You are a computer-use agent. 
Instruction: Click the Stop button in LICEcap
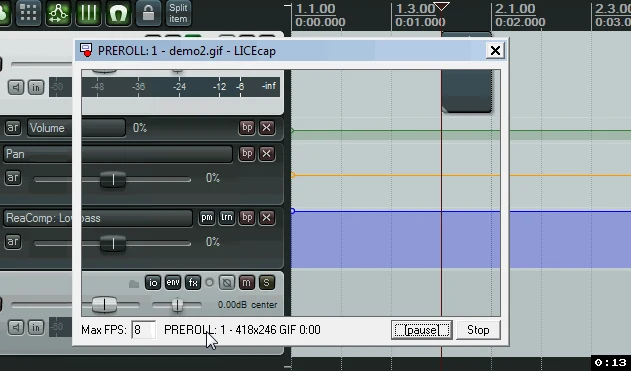(478, 330)
